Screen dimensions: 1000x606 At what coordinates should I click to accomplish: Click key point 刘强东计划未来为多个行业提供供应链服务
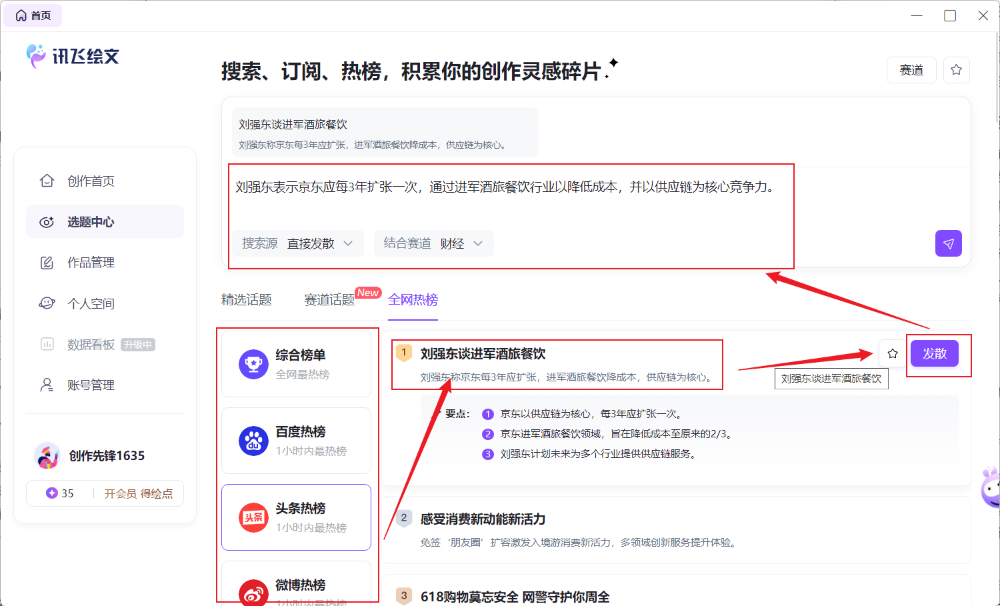tap(598, 454)
